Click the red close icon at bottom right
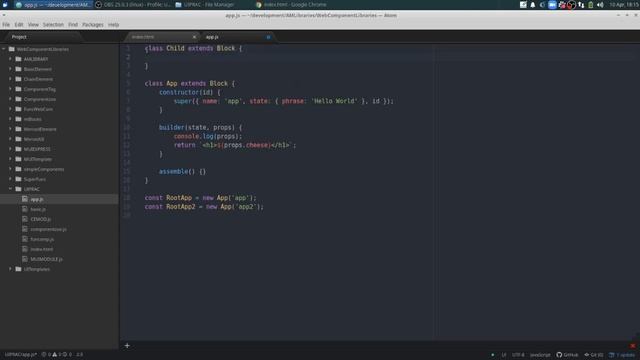640x360 pixels. (633, 346)
